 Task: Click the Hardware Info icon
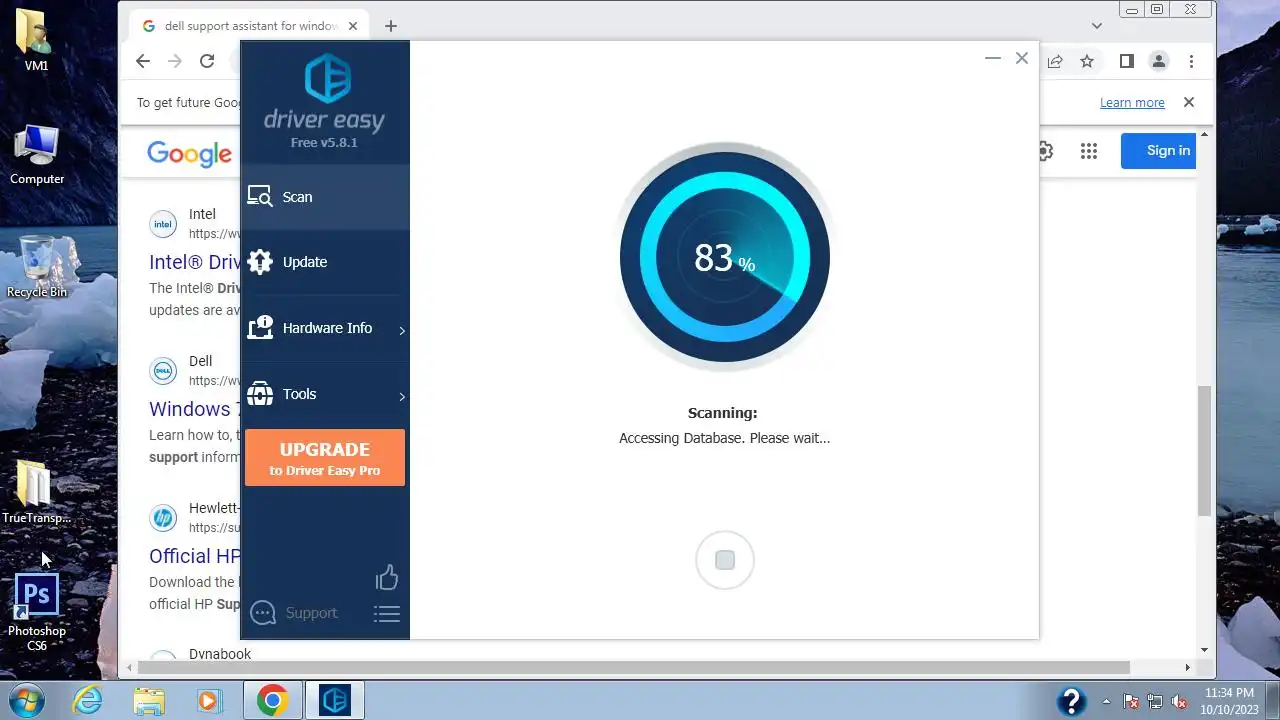pos(260,328)
